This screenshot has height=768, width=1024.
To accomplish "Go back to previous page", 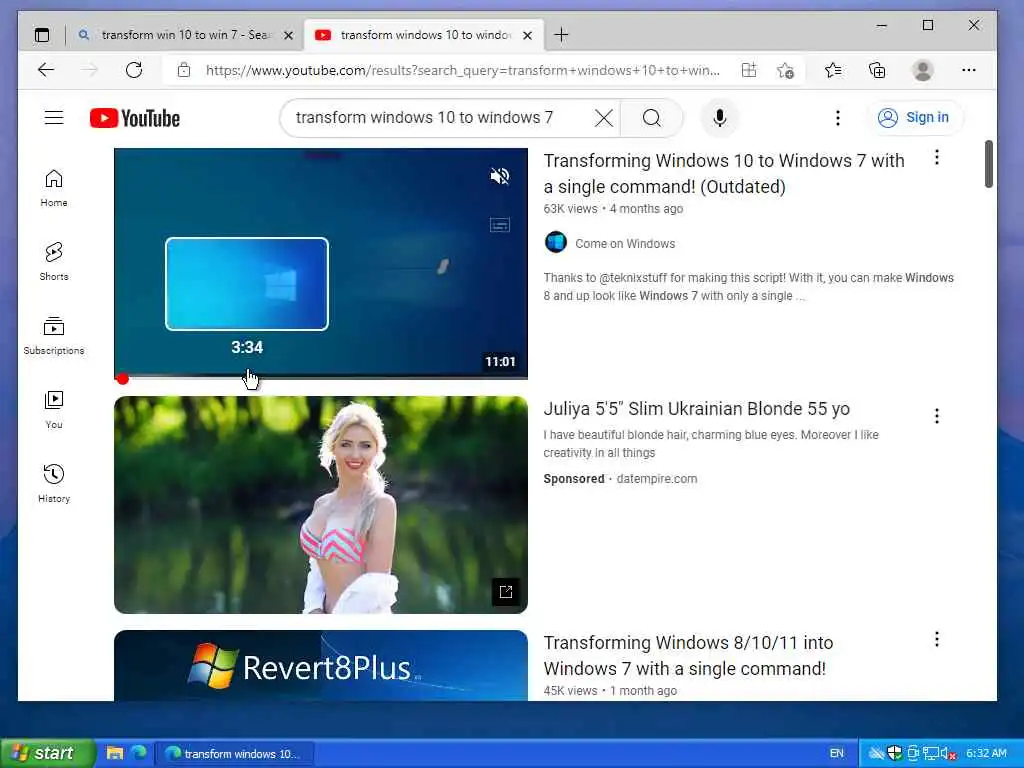I will click(46, 70).
